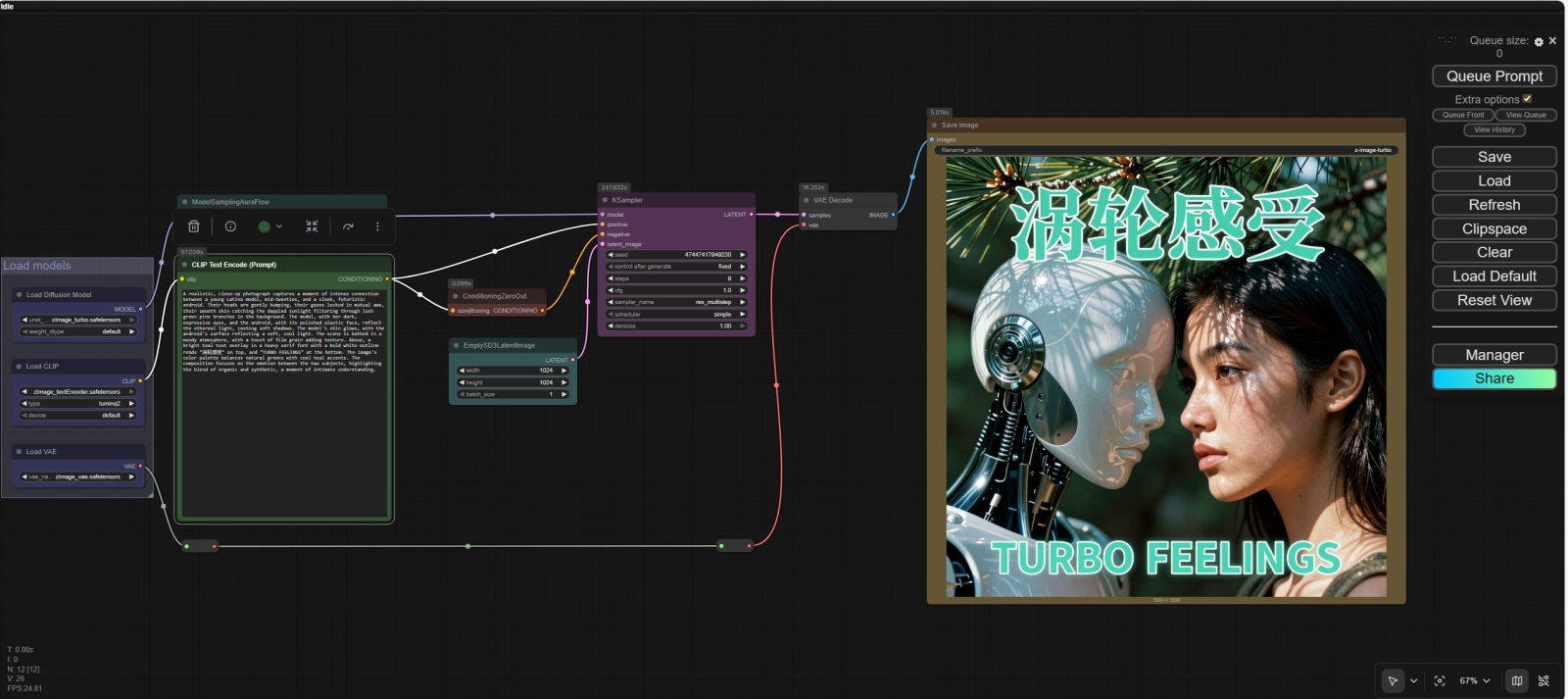Uncheck the Extra options checkbox

pos(1527,99)
